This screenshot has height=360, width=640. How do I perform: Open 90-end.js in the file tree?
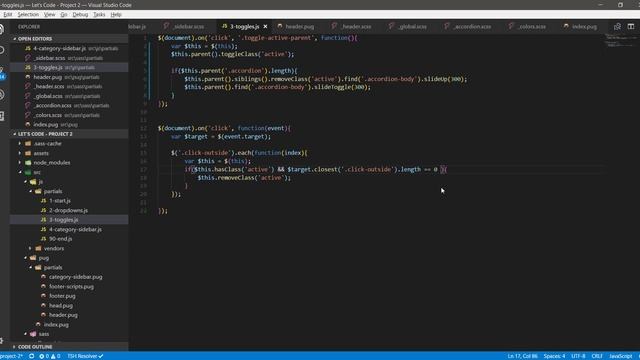click(x=60, y=239)
